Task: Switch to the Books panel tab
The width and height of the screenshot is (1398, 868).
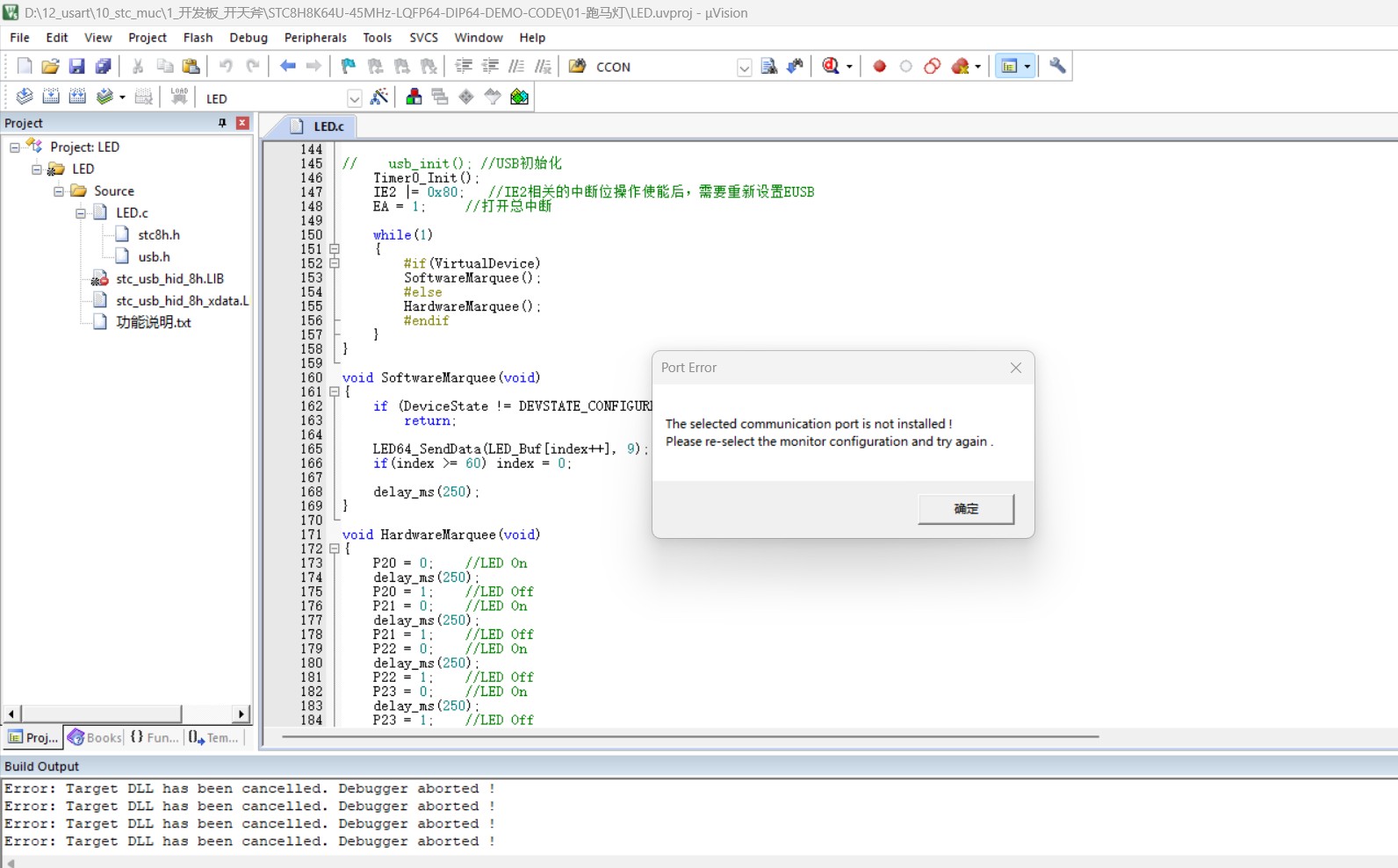Action: point(95,737)
